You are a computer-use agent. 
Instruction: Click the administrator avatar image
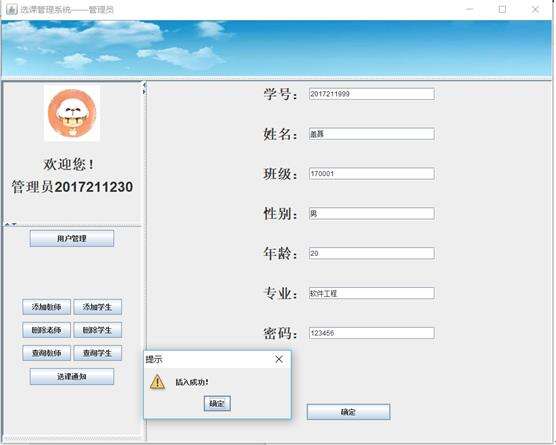pyautogui.click(x=72, y=113)
